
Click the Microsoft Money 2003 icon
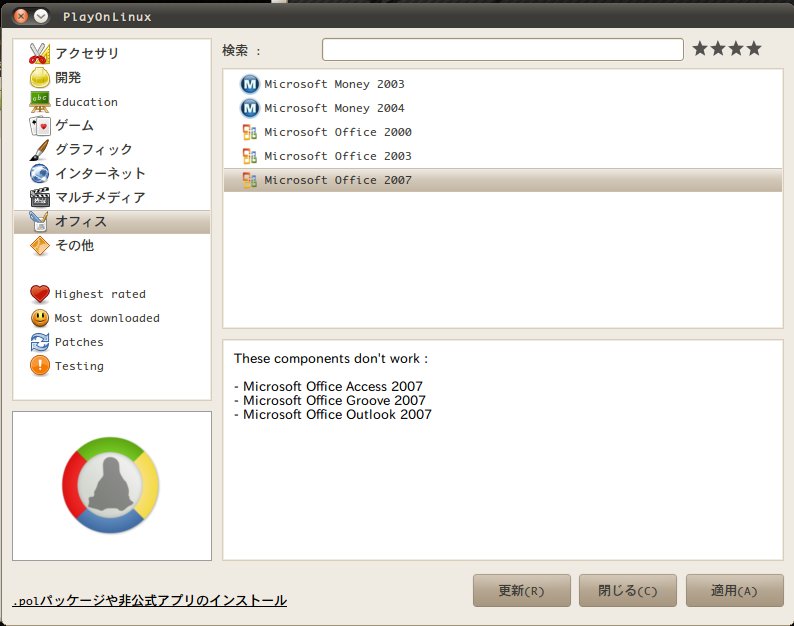pyautogui.click(x=250, y=84)
